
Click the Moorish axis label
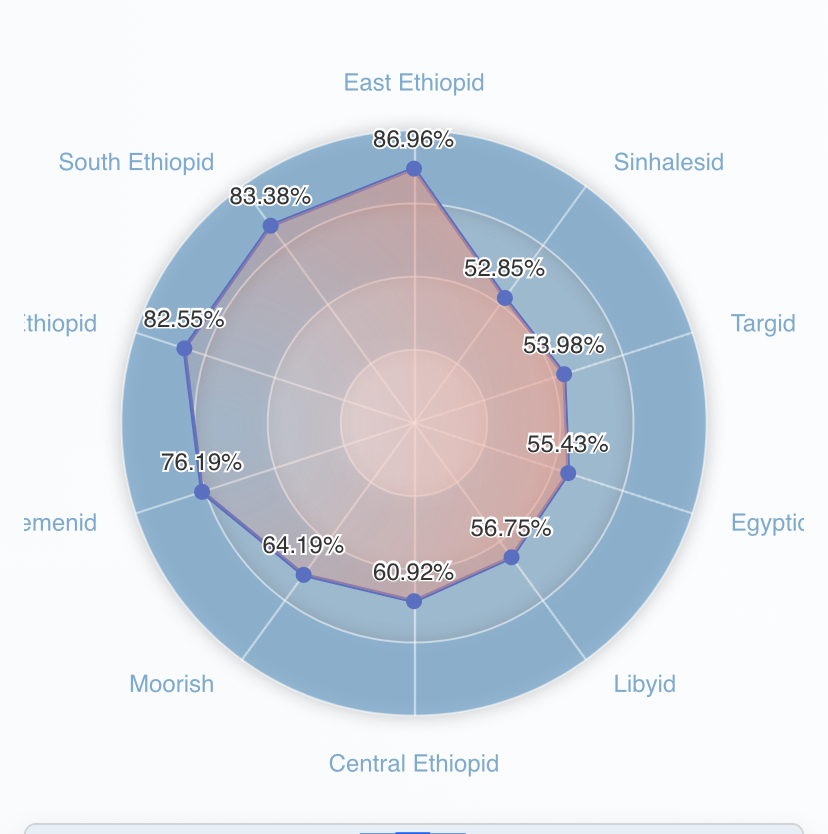(x=171, y=684)
